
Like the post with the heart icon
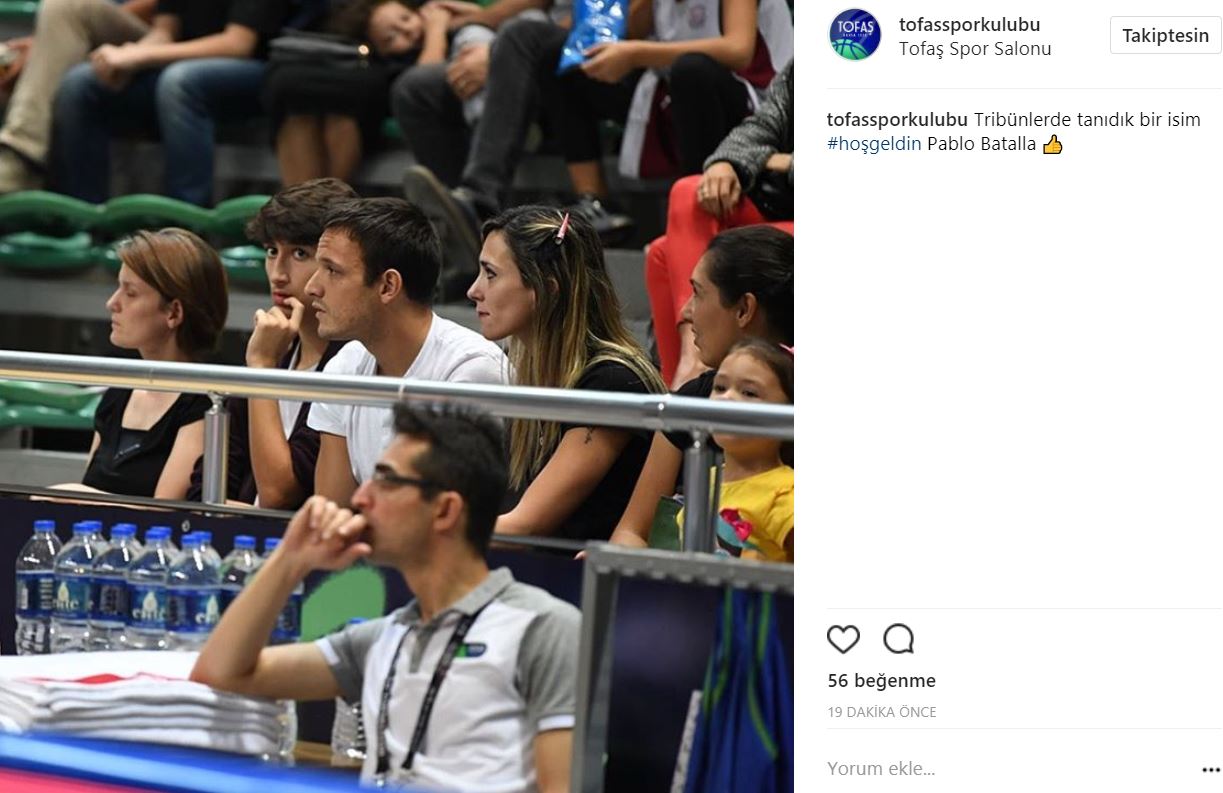[x=843, y=638]
